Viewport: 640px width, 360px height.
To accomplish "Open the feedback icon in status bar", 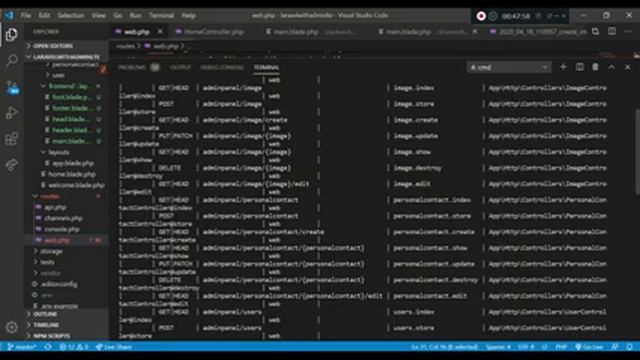I will pos(615,347).
